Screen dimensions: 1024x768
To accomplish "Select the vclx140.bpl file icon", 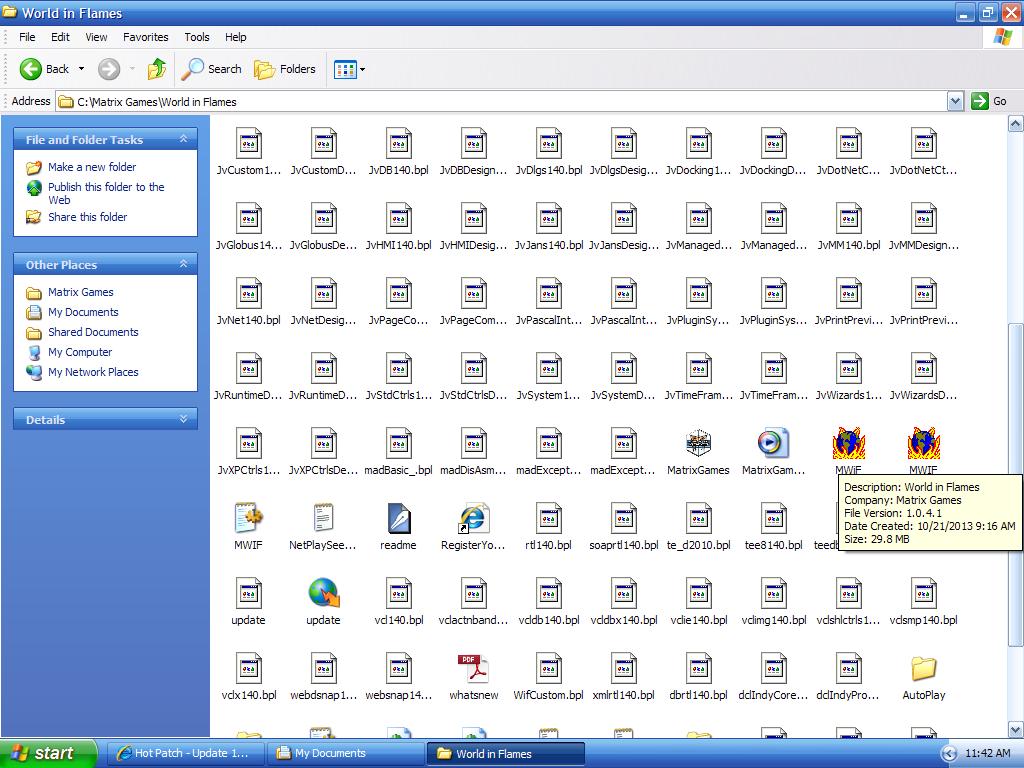I will click(x=248, y=668).
